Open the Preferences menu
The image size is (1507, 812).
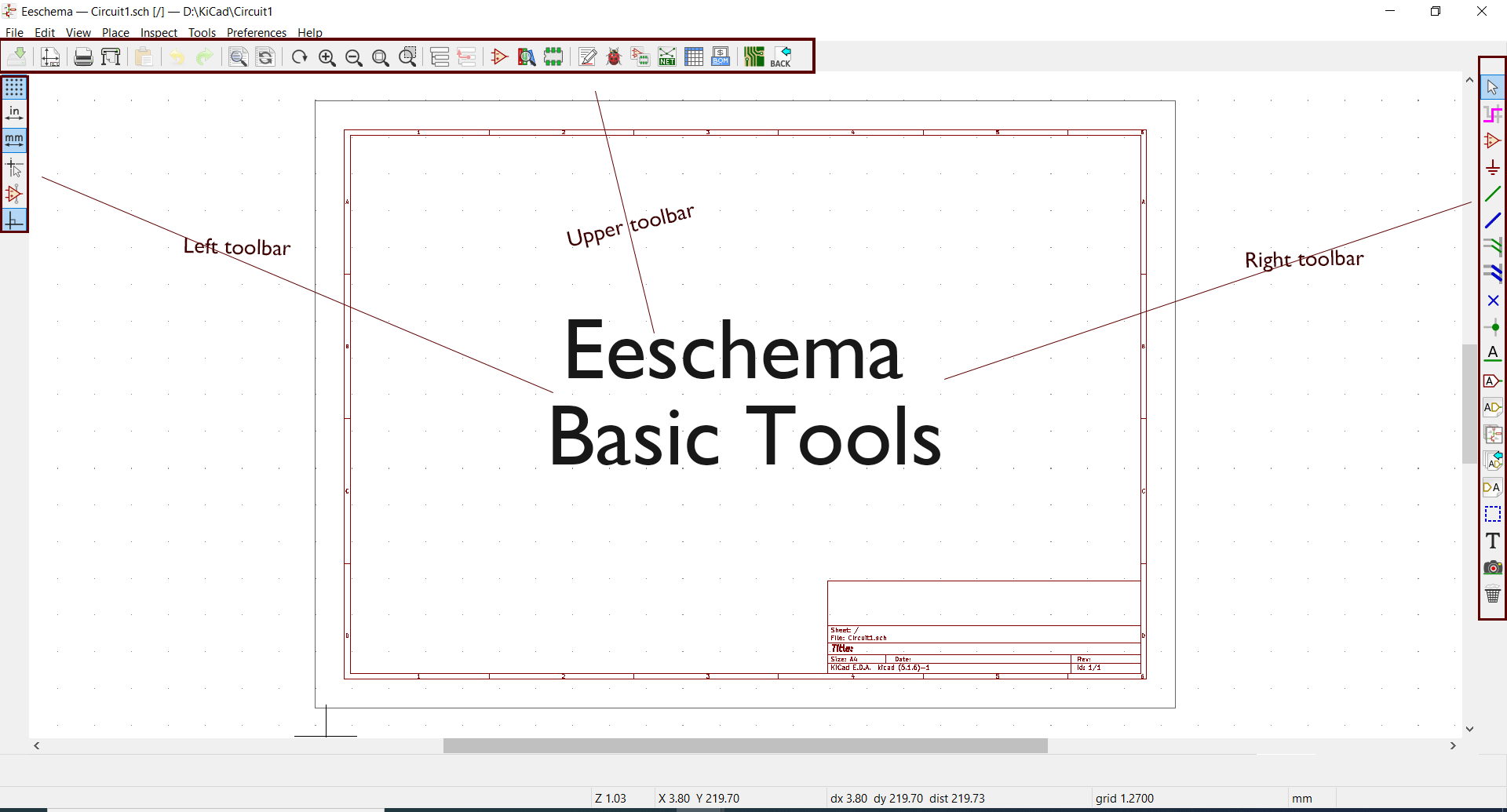[x=256, y=32]
